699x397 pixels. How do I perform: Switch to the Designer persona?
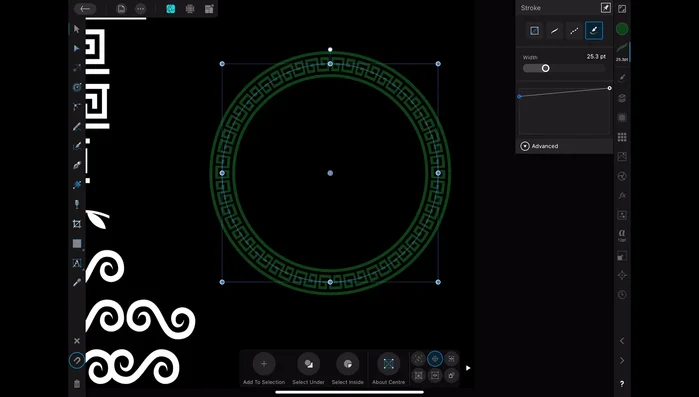point(170,8)
